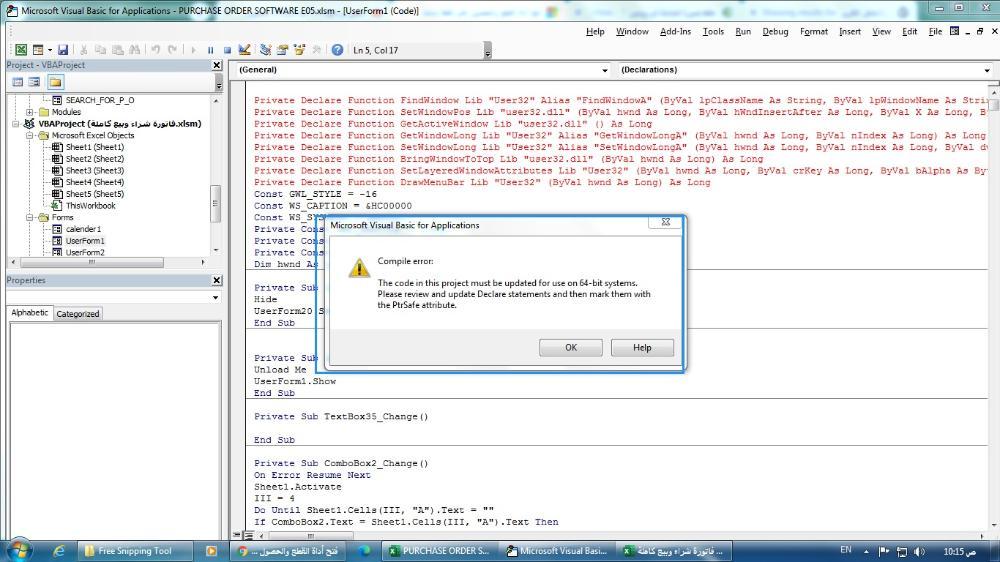Open the Run menu

point(743,31)
